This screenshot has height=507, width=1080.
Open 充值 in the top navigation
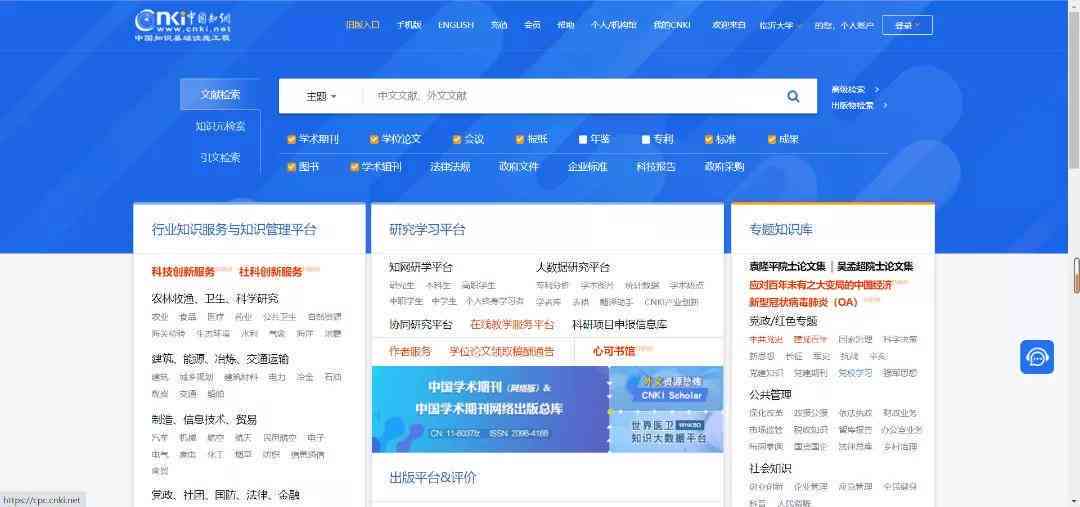[499, 25]
